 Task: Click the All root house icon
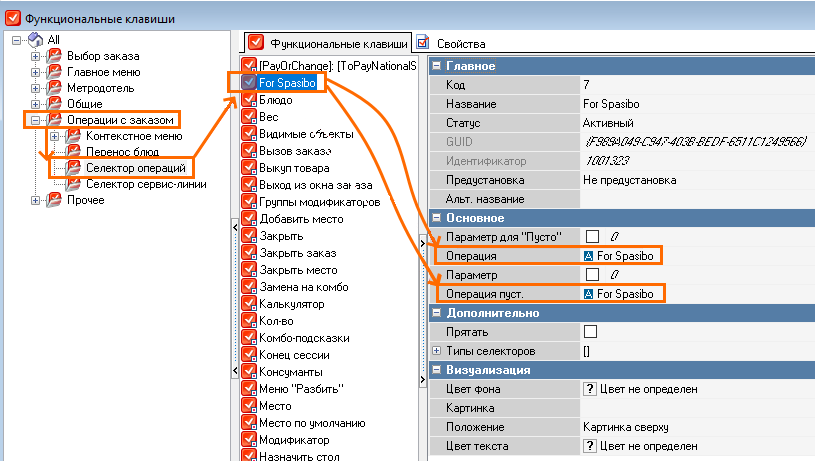(35, 39)
